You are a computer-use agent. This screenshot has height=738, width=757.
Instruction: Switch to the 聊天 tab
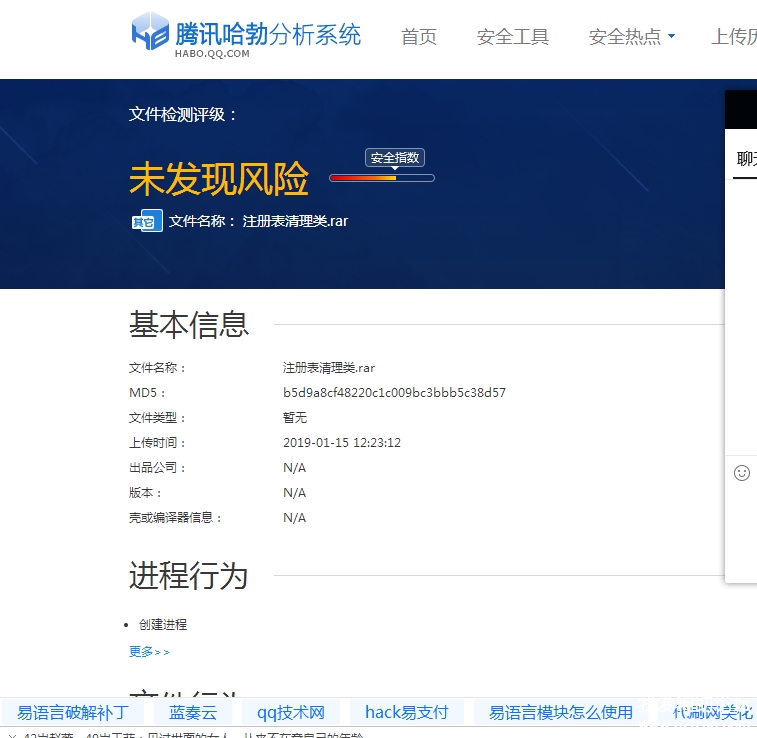pos(746,159)
